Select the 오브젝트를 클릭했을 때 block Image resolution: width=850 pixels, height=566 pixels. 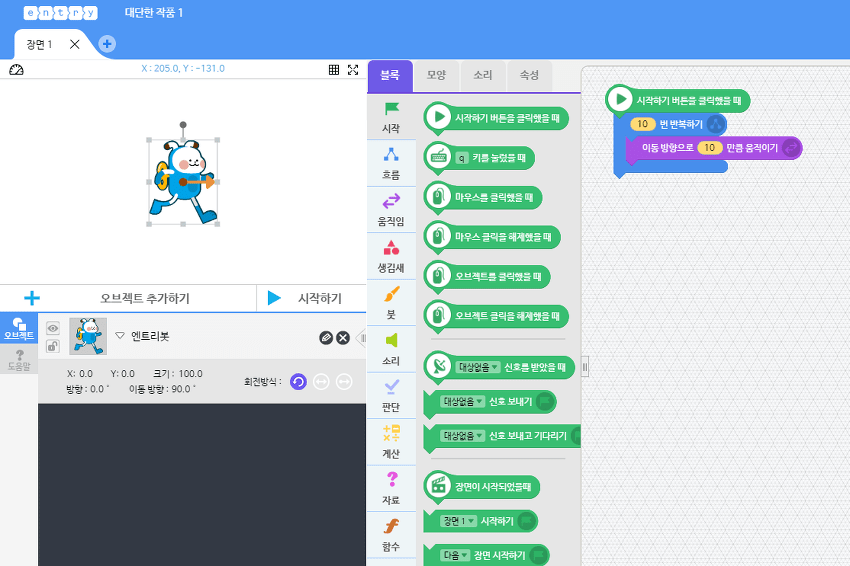487,276
